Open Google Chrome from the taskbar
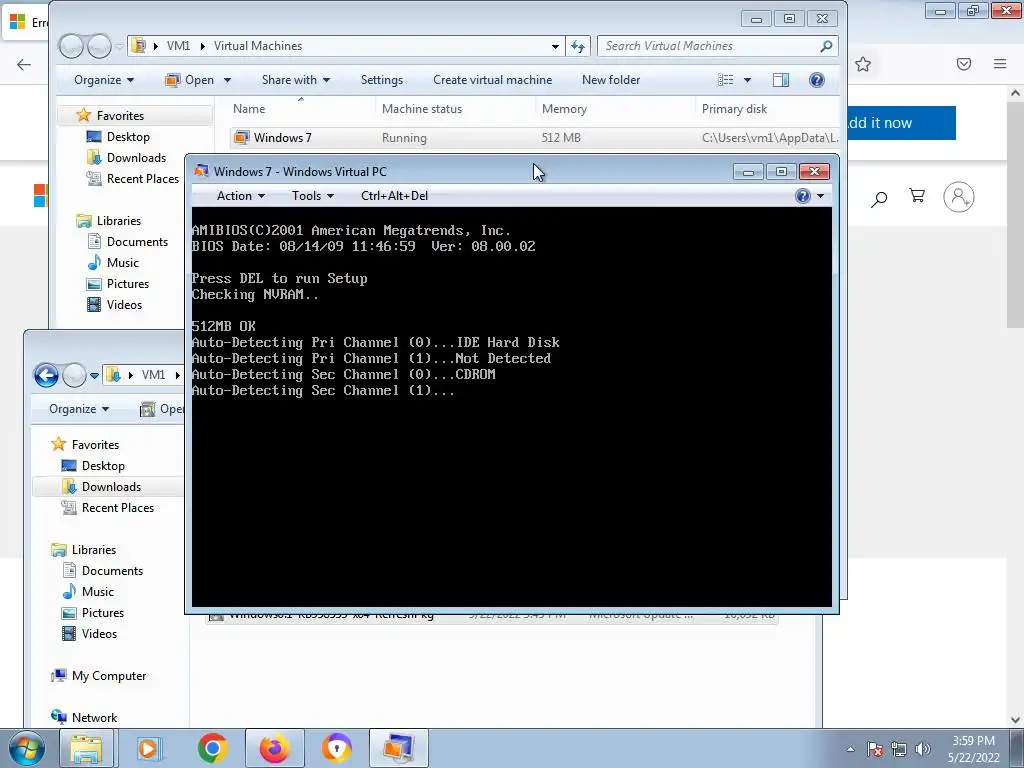 tap(212, 748)
